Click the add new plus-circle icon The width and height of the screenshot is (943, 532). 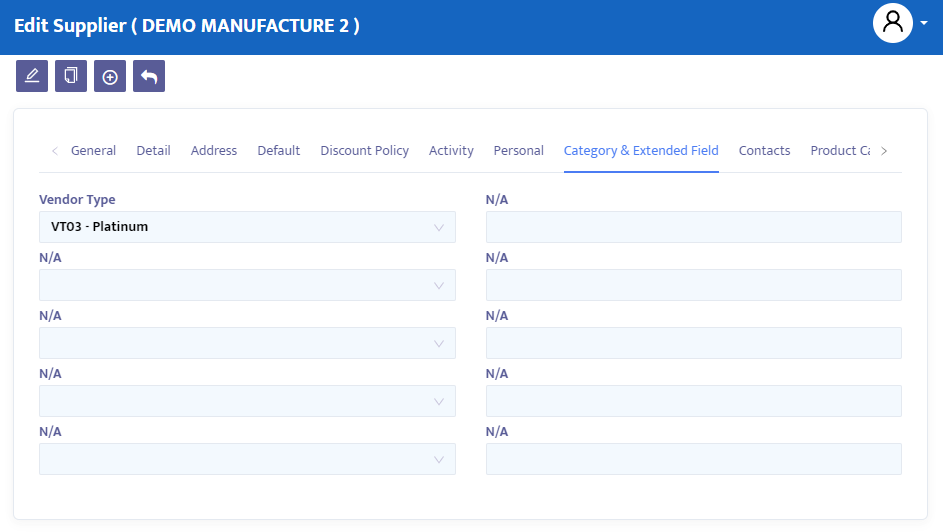[x=110, y=76]
